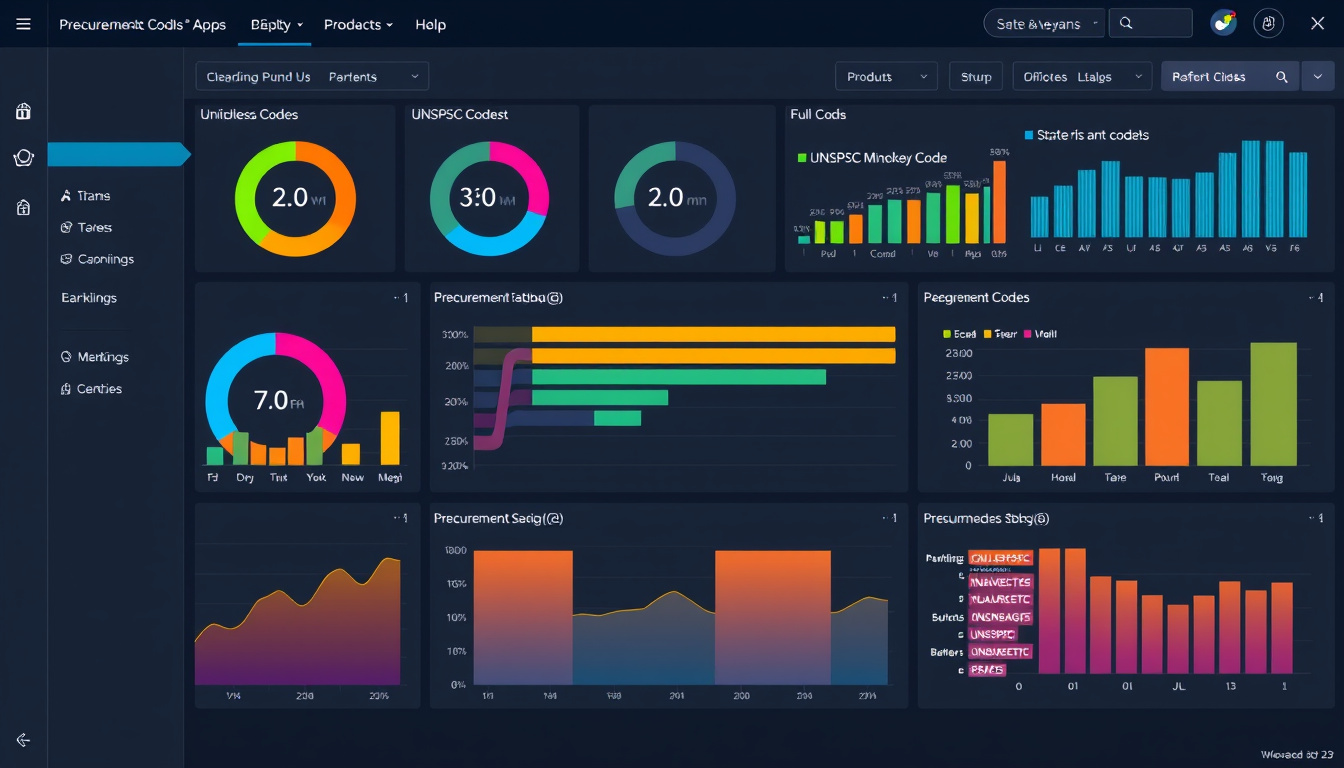The height and width of the screenshot is (768, 1344).
Task: Open the hamburger menu in the top-left corner
Action: pyautogui.click(x=23, y=24)
